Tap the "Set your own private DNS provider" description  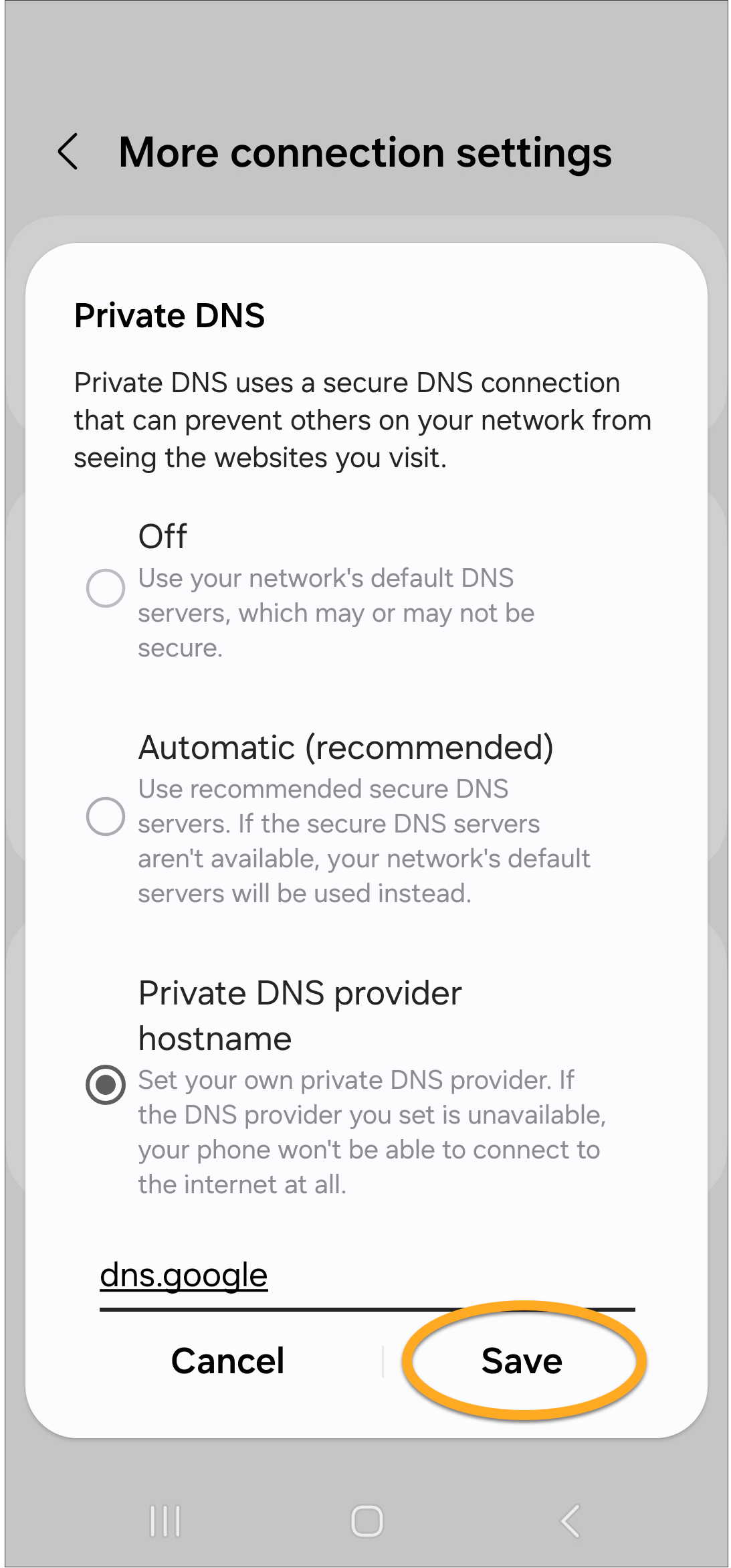coord(372,1132)
